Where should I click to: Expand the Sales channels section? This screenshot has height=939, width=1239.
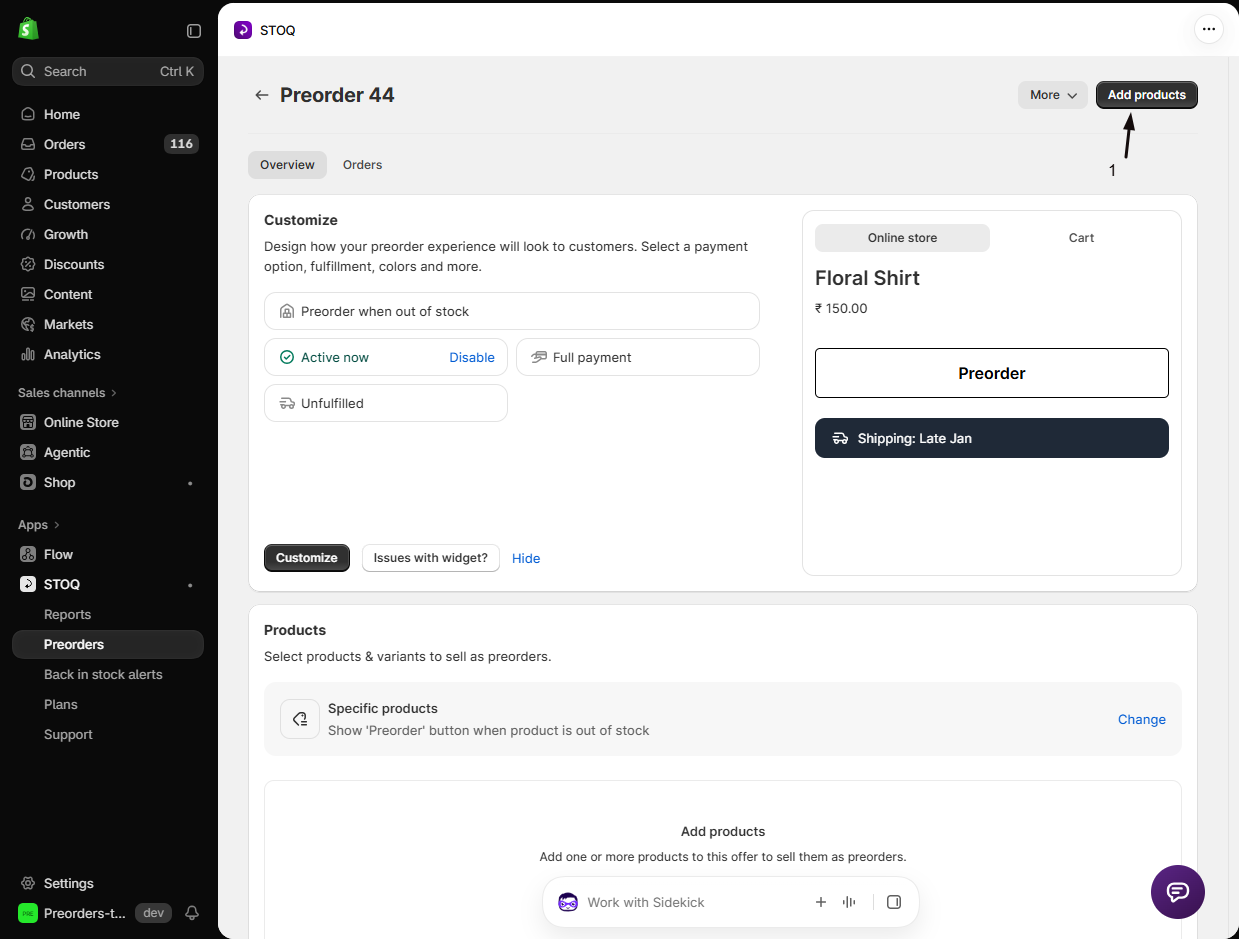68,392
